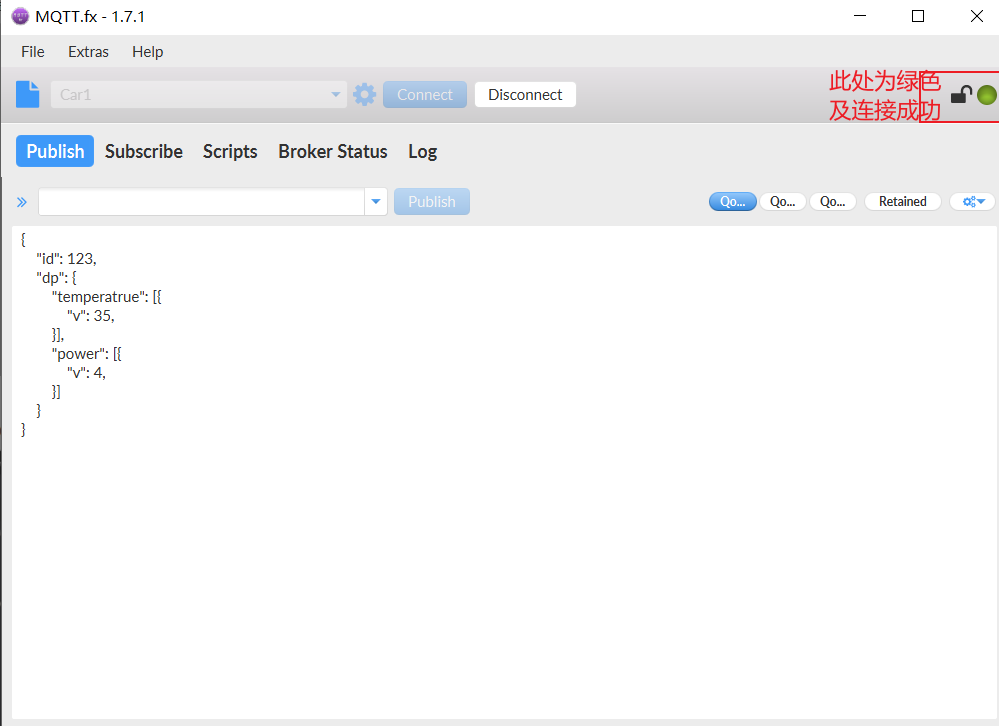Screen dimensions: 999x726
Task: Expand the arrow next to the gears icon
Action: click(x=981, y=201)
